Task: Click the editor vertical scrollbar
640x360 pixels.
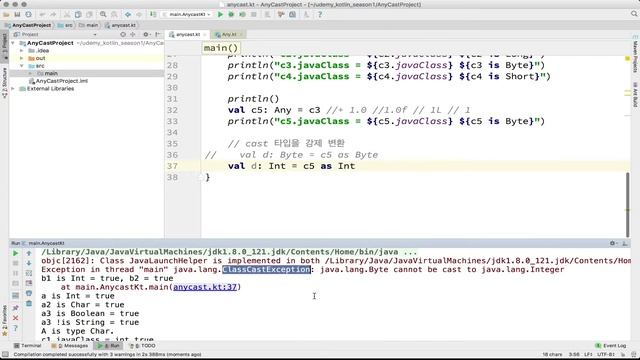Action: point(628,204)
